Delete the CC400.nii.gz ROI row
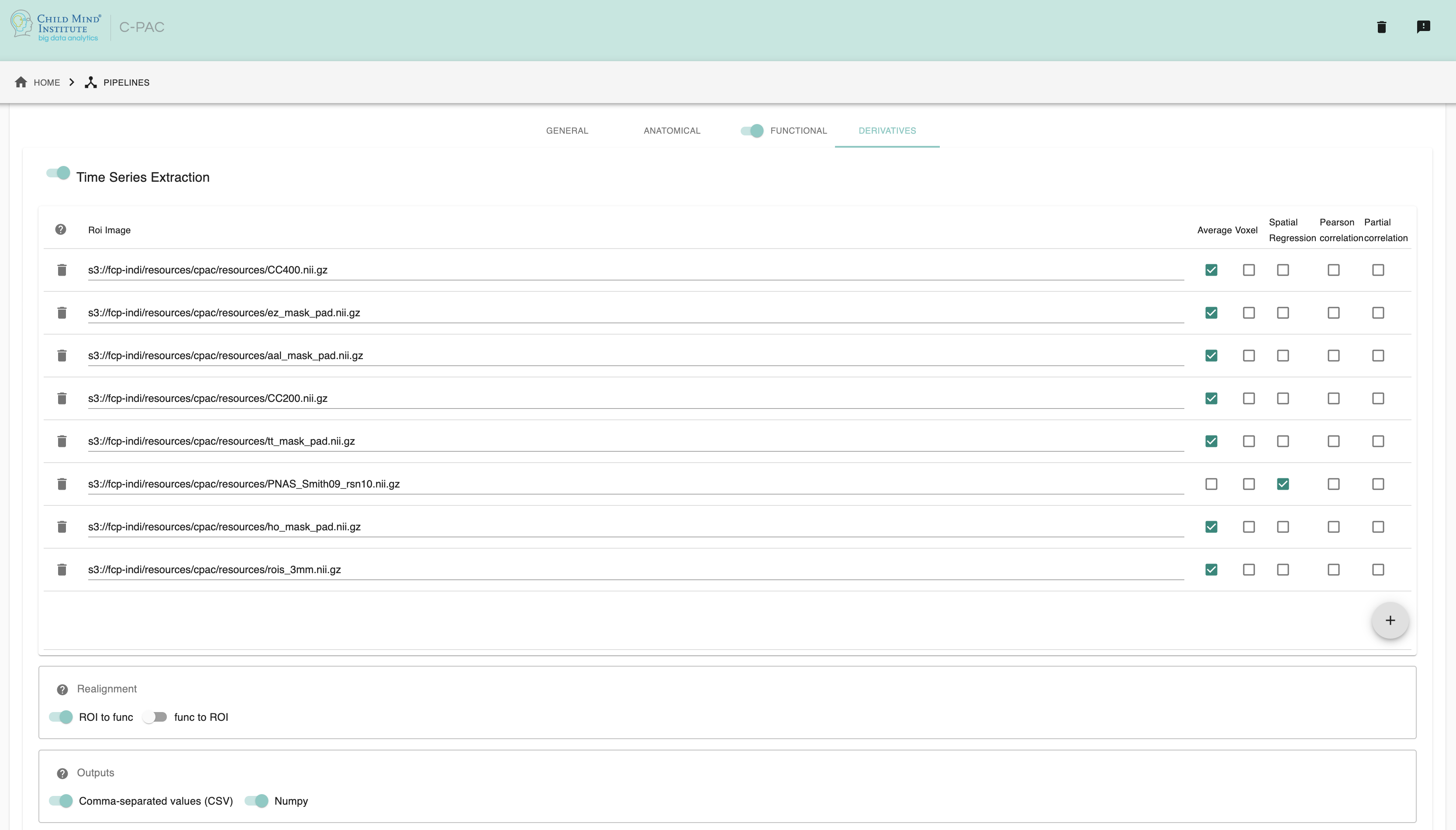This screenshot has width=1456, height=830. point(62,270)
